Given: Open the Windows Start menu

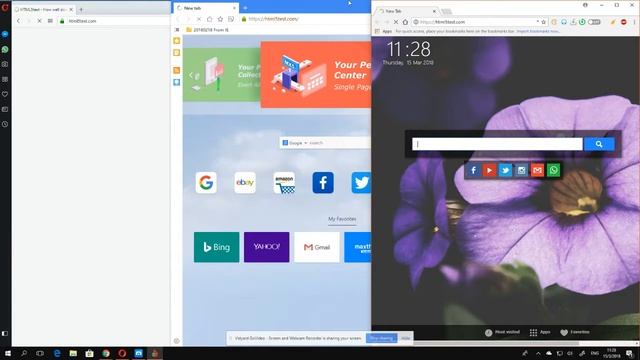Looking at the screenshot, I should [x=7, y=353].
